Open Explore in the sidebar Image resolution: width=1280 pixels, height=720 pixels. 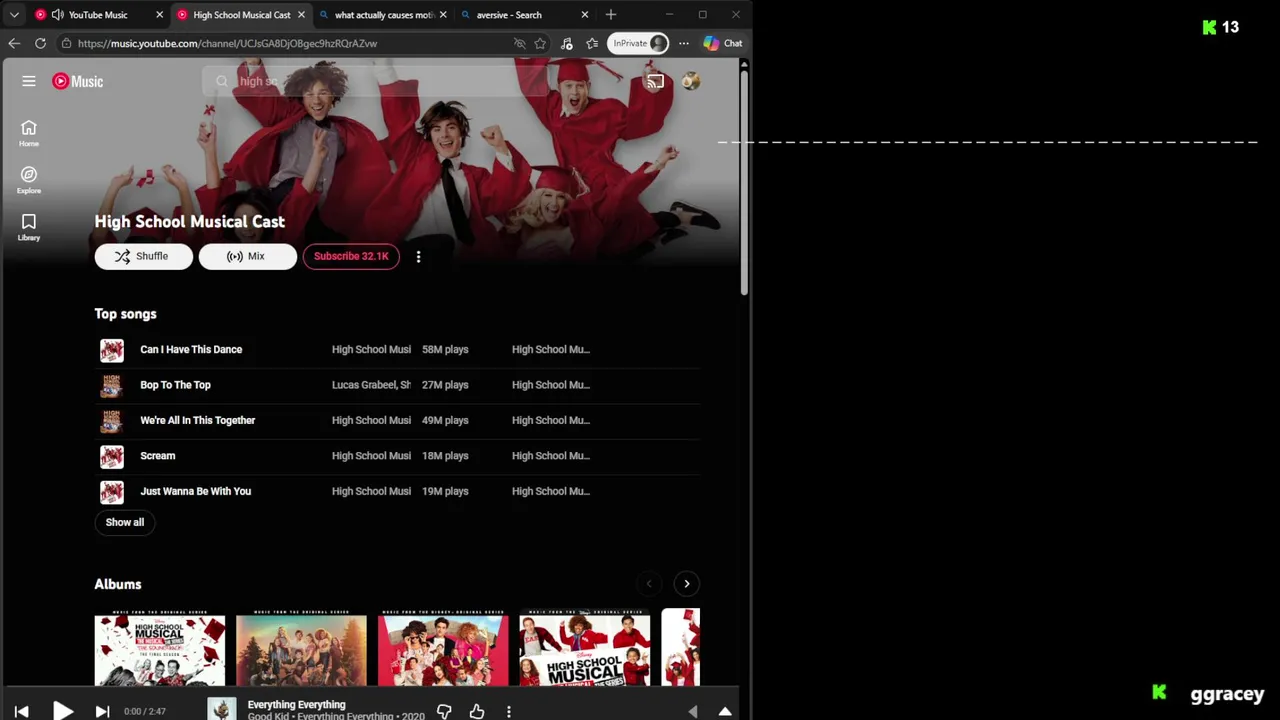click(x=29, y=179)
